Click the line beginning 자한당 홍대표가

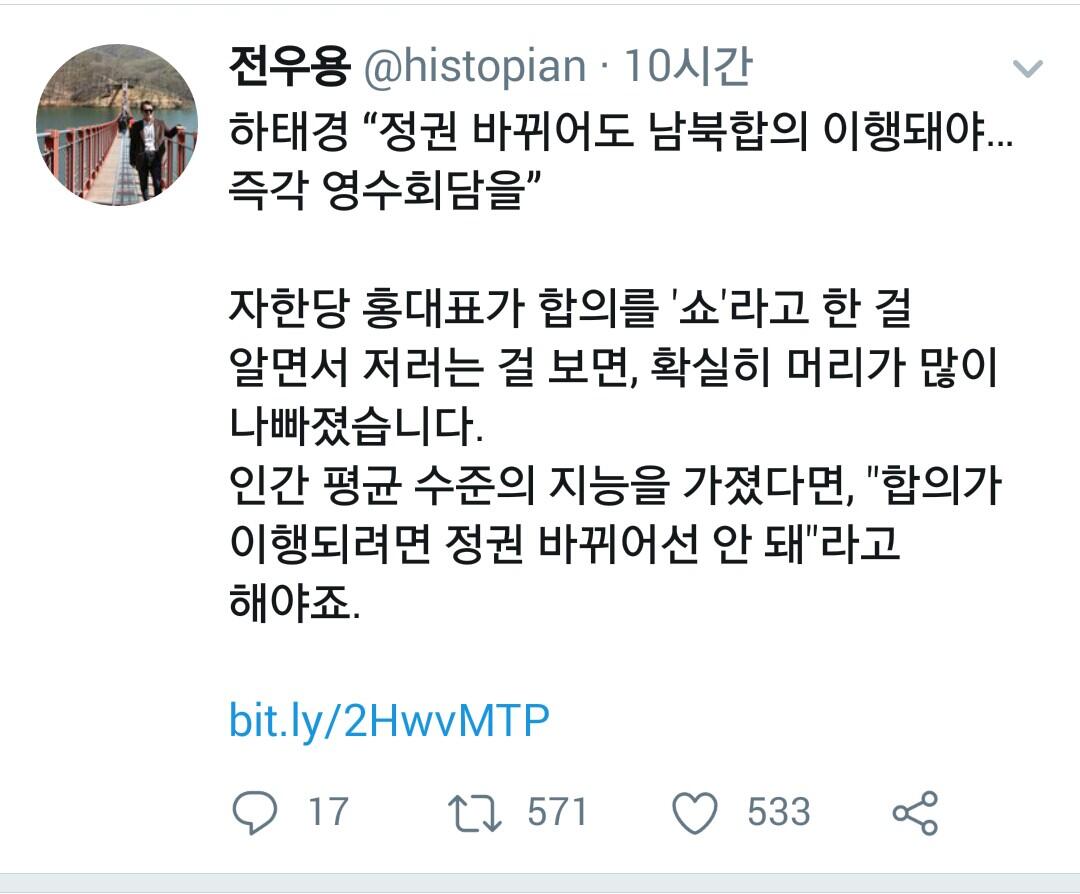click(570, 308)
